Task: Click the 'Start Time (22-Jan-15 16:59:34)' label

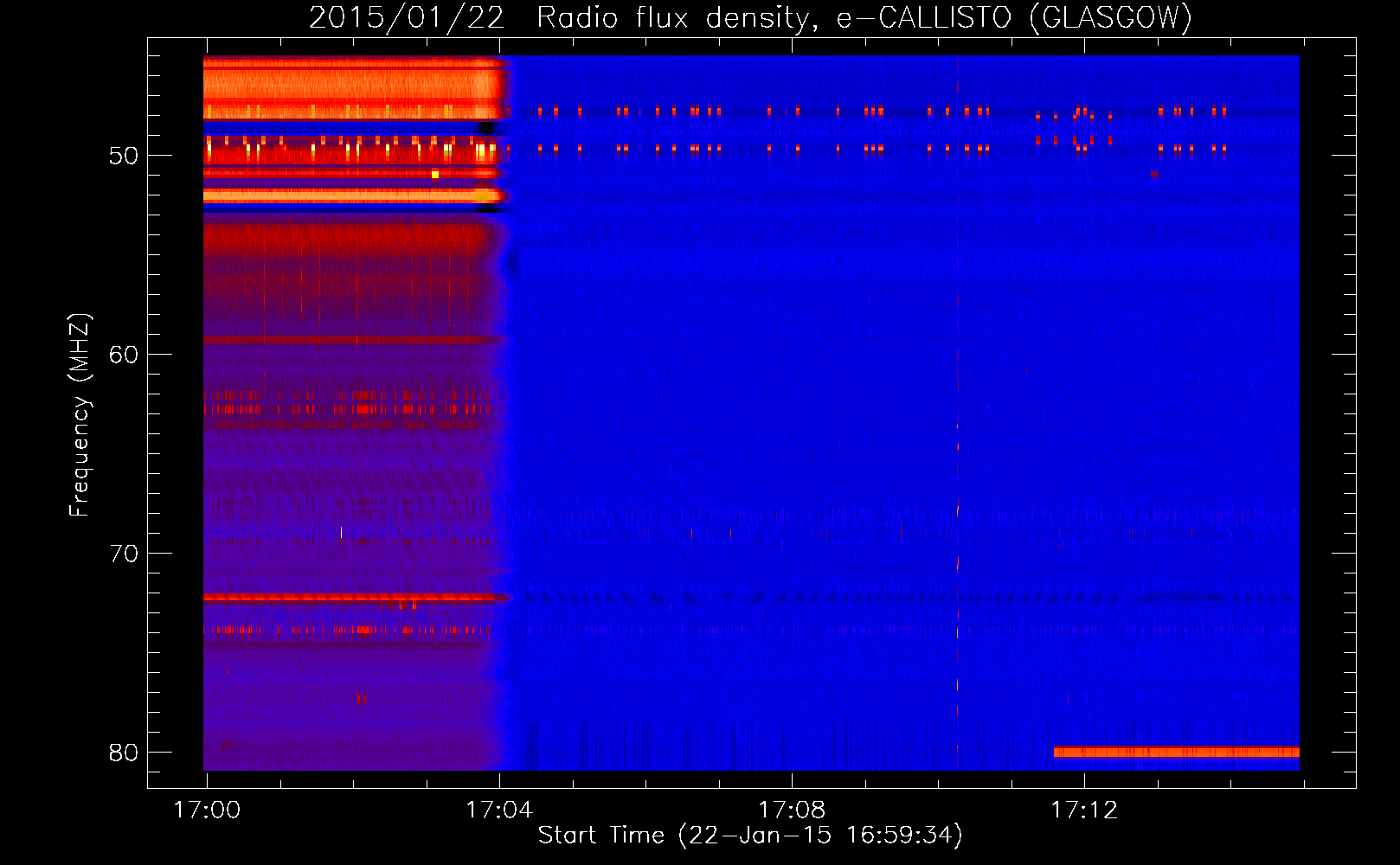Action: (749, 835)
